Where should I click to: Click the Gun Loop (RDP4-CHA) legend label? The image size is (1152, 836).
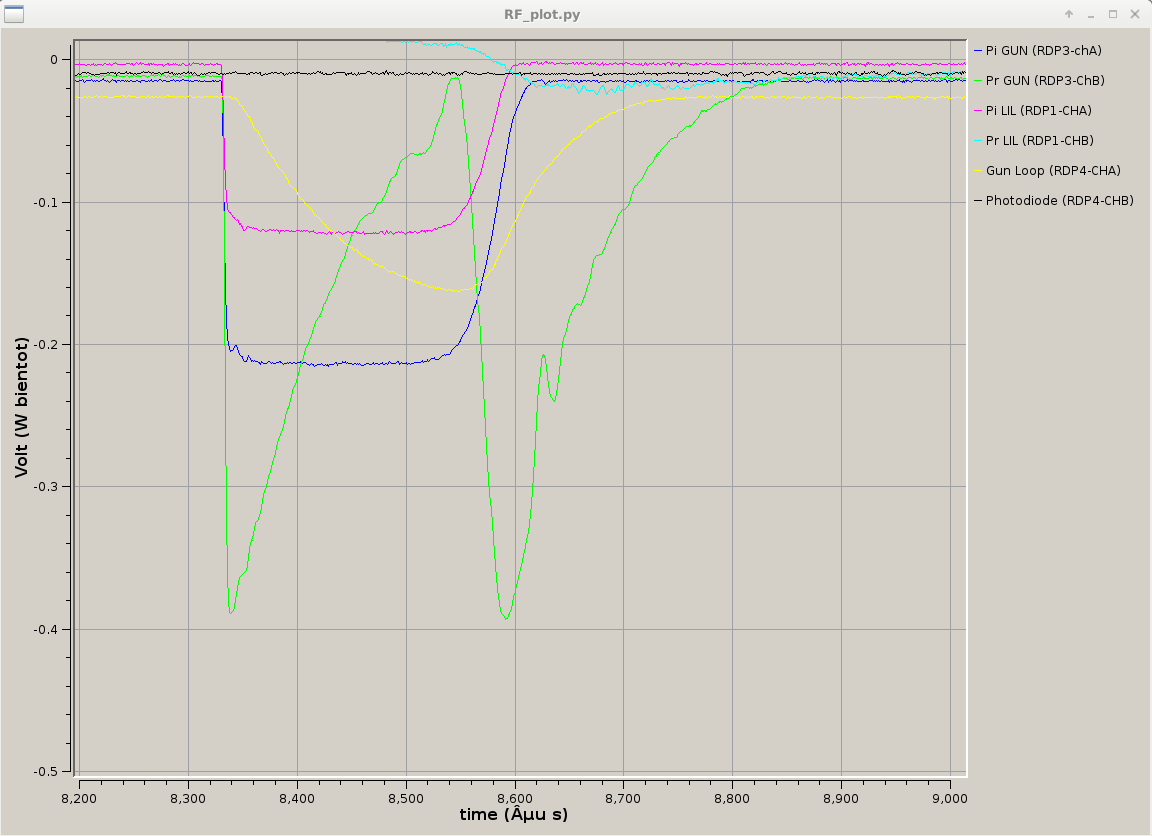click(x=1053, y=170)
